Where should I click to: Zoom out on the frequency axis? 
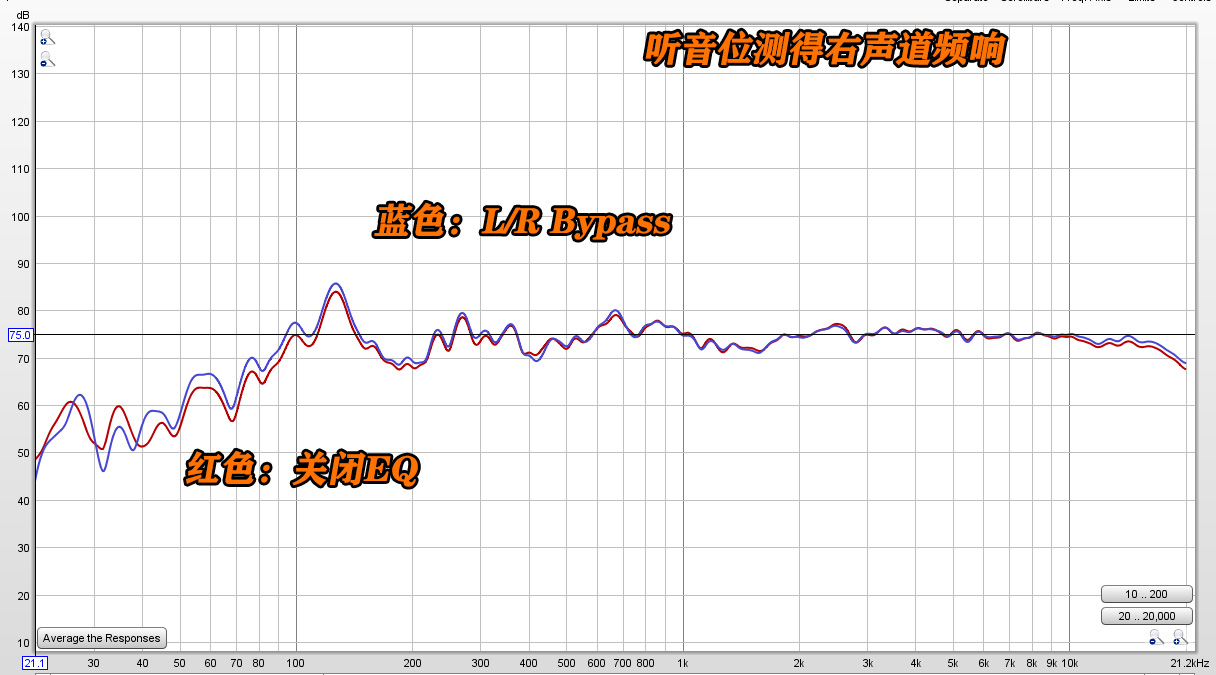[x=1153, y=642]
